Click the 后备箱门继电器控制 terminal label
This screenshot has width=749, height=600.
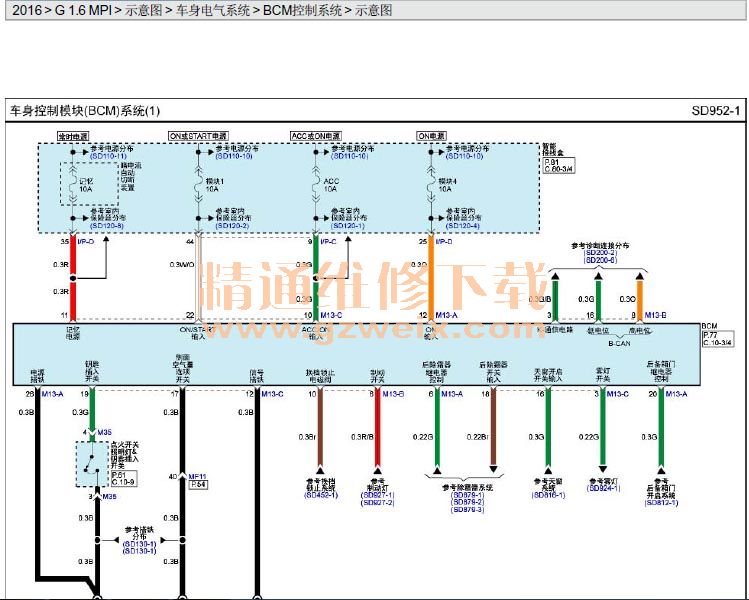pos(661,371)
